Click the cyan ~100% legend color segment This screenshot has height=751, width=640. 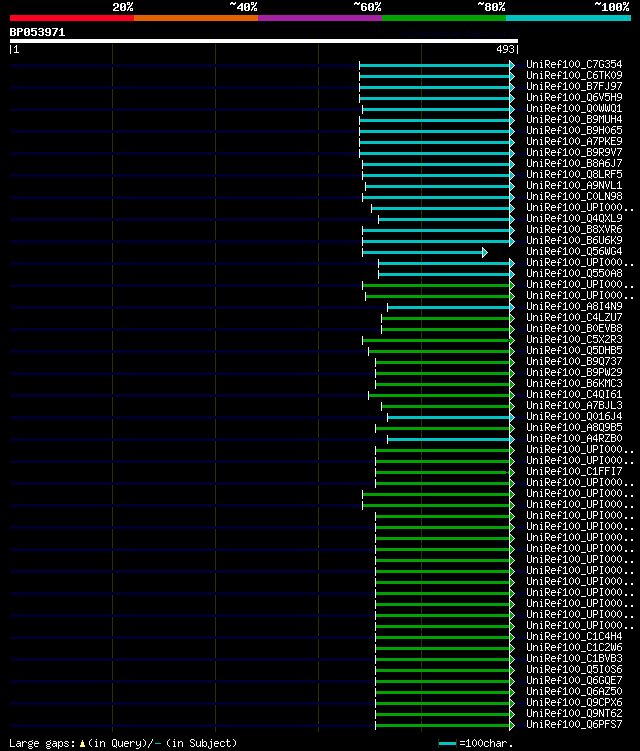(x=569, y=18)
